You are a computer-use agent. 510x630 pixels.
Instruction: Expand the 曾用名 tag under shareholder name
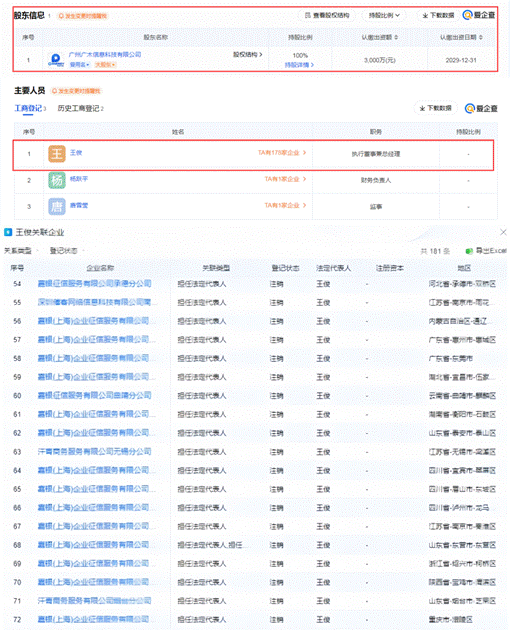(80, 65)
